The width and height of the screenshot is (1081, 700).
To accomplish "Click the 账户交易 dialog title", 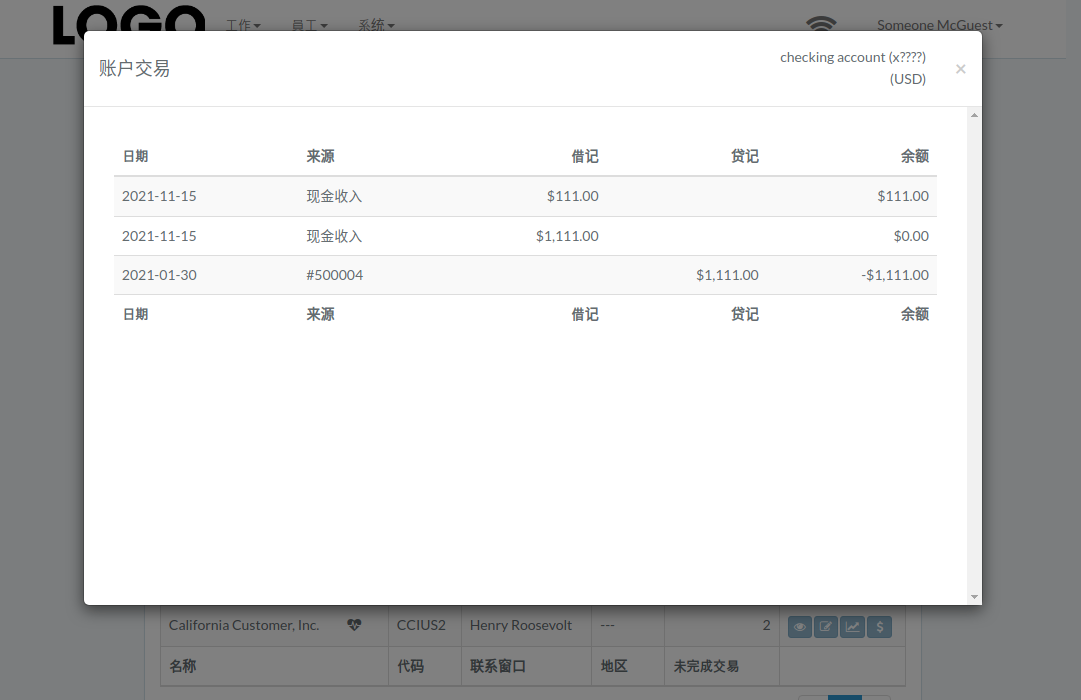I will [x=134, y=68].
